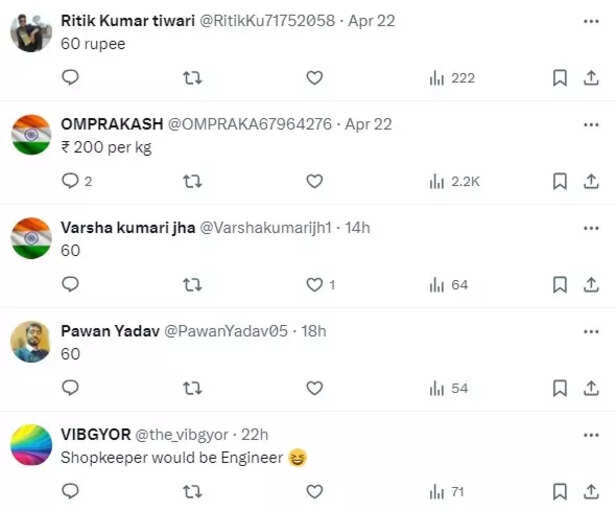This screenshot has height=511, width=616.
Task: Open more options menu on Pawan Yadav's tweet
Action: (590, 330)
